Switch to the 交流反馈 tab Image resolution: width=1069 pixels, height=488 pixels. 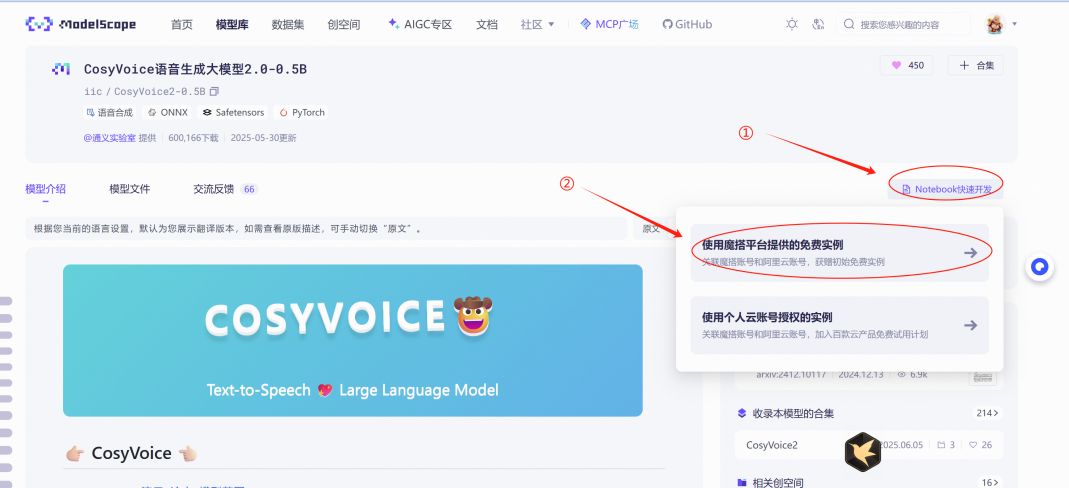click(x=213, y=189)
